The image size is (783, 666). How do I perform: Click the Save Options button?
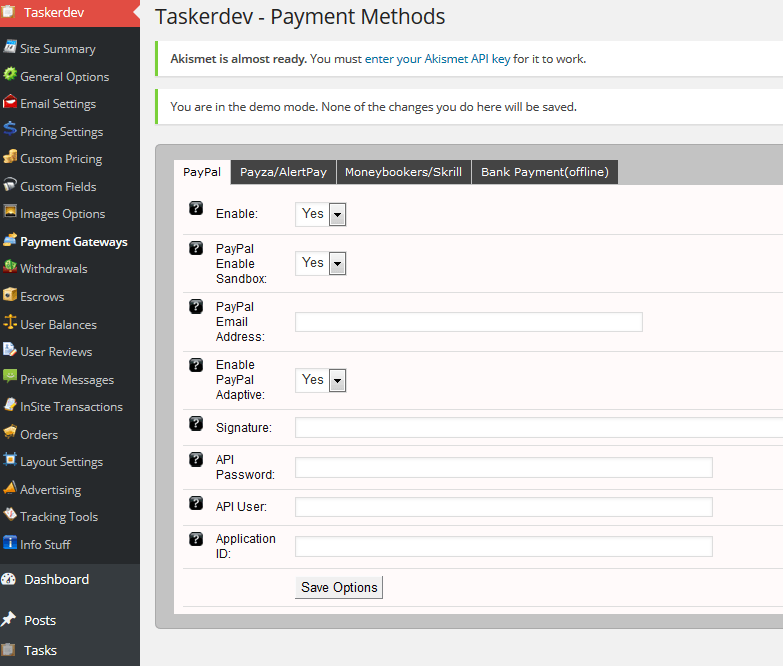pyautogui.click(x=339, y=588)
